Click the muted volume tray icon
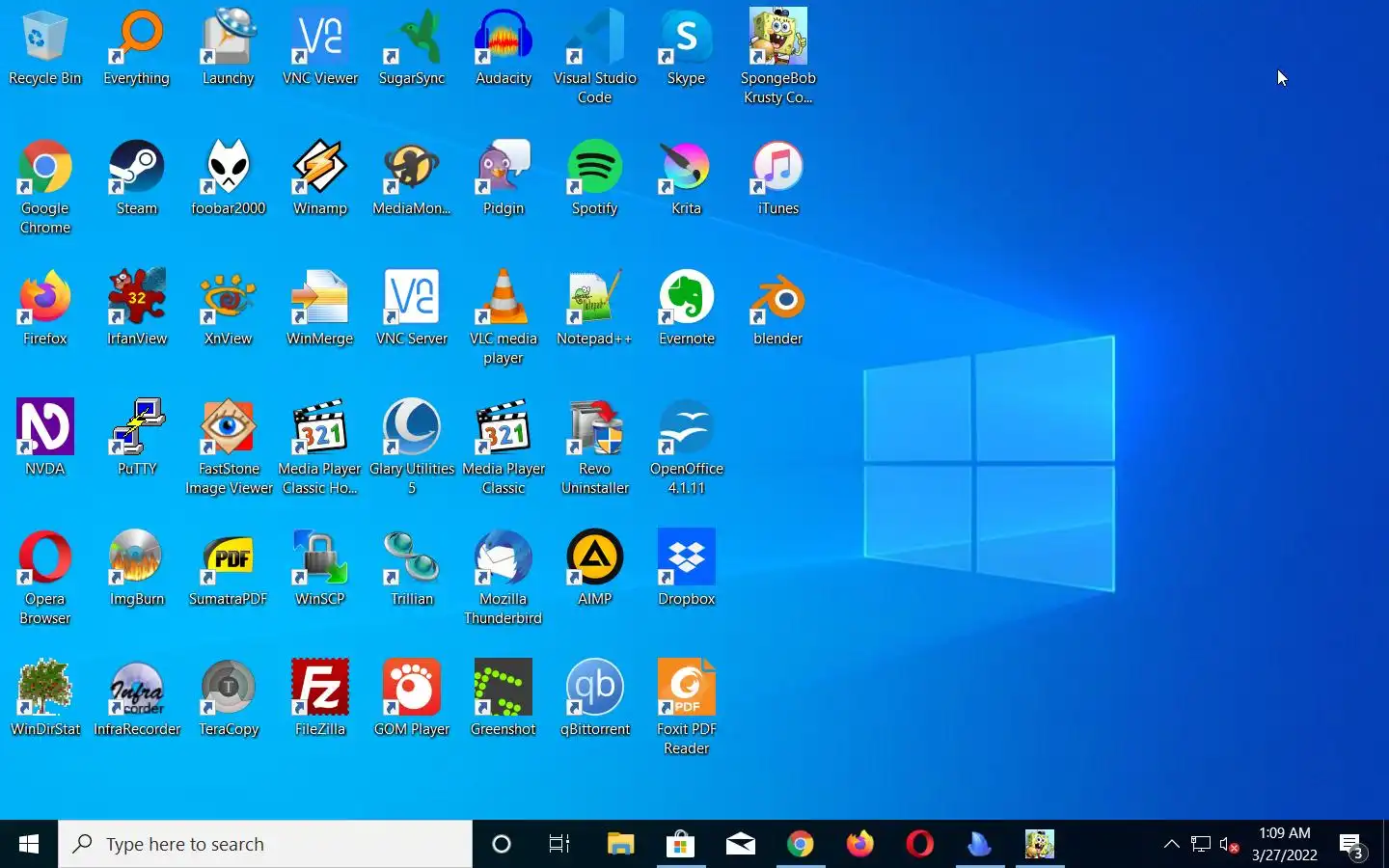The height and width of the screenshot is (868, 1389). (x=1229, y=844)
